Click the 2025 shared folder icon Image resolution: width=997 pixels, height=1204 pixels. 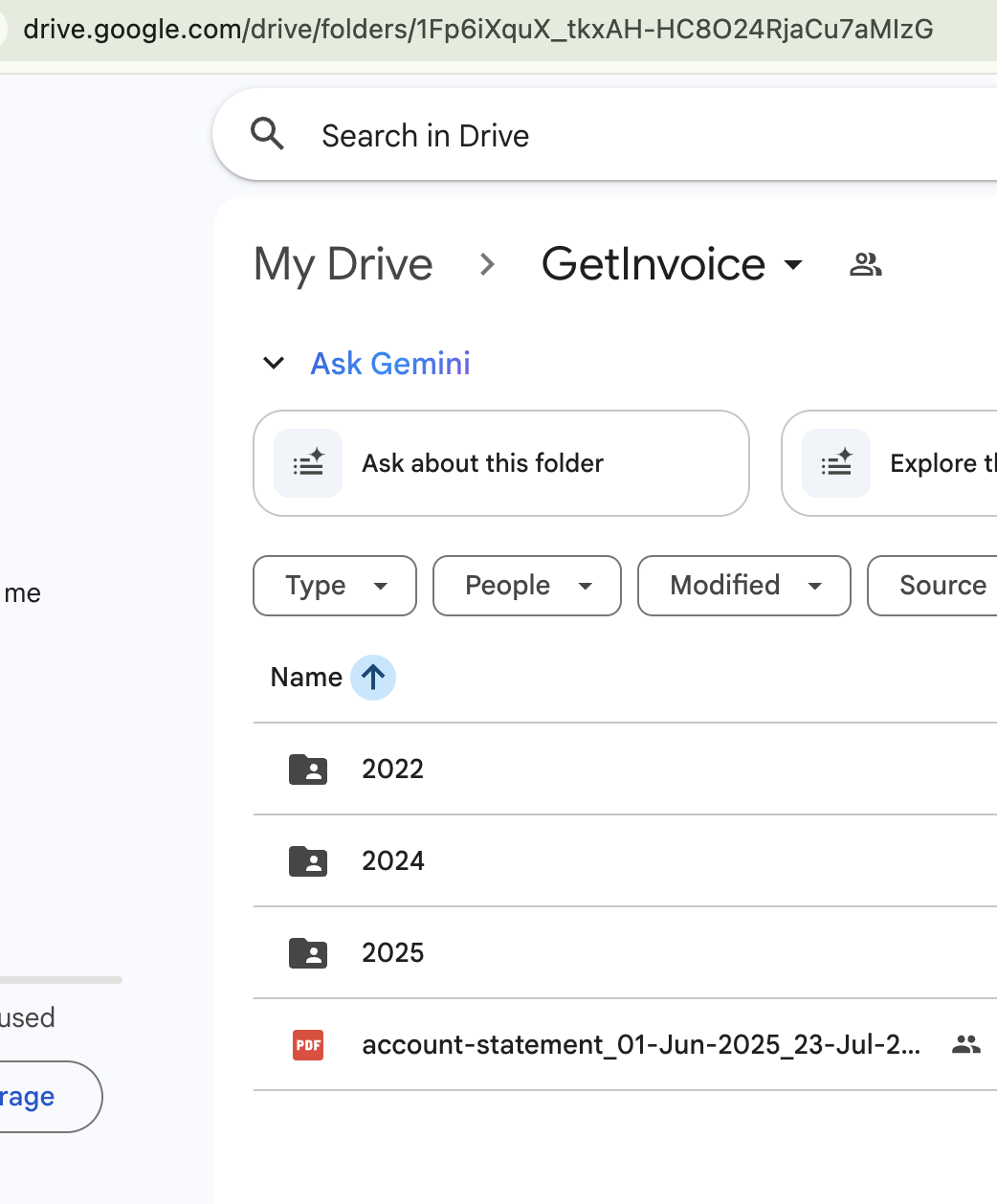pos(308,952)
